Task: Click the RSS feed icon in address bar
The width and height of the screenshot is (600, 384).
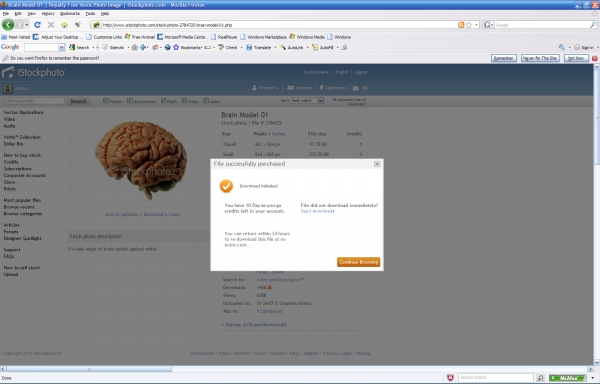Action: [x=461, y=25]
